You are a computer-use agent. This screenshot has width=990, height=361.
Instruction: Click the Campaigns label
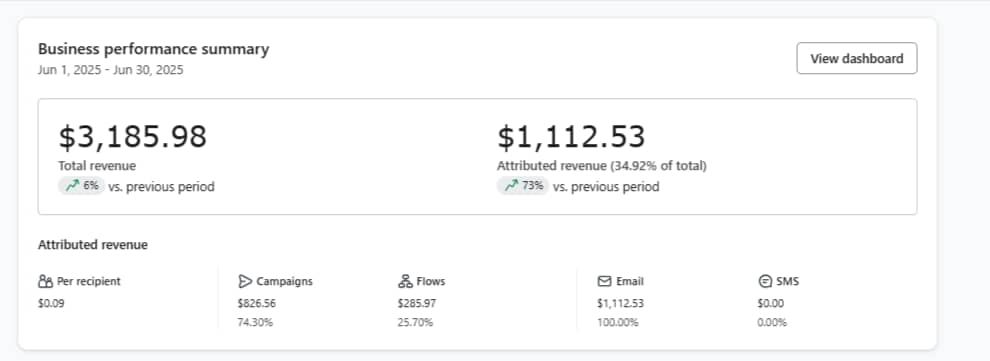(284, 281)
